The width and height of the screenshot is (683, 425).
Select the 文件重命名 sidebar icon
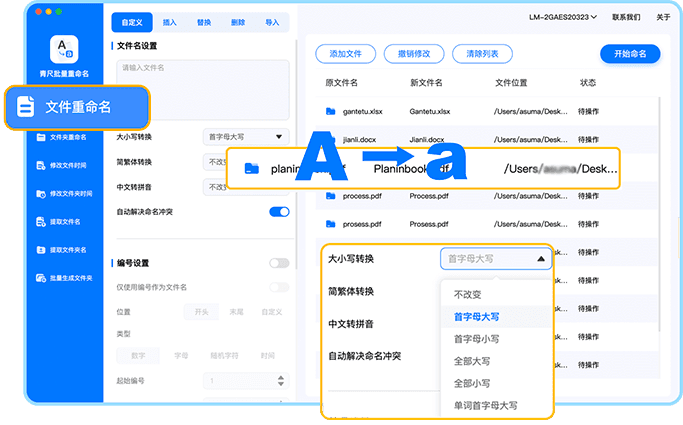(x=26, y=107)
